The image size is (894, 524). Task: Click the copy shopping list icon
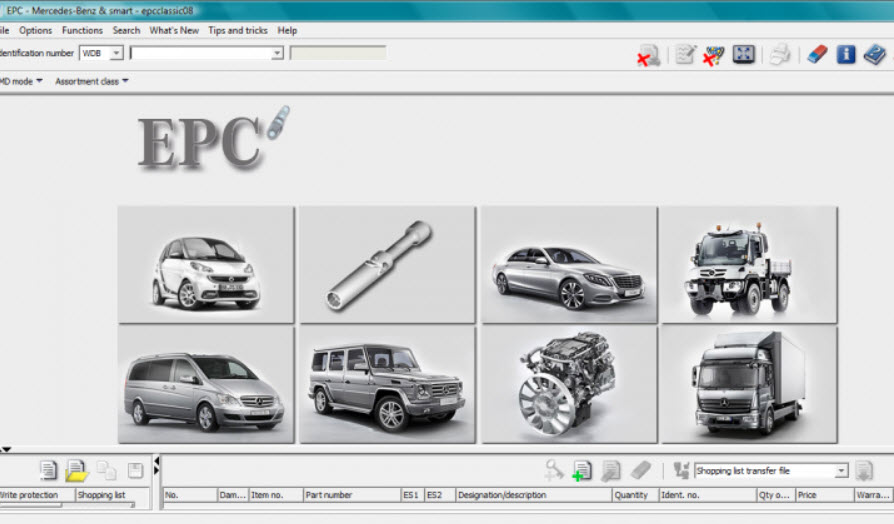coord(106,470)
